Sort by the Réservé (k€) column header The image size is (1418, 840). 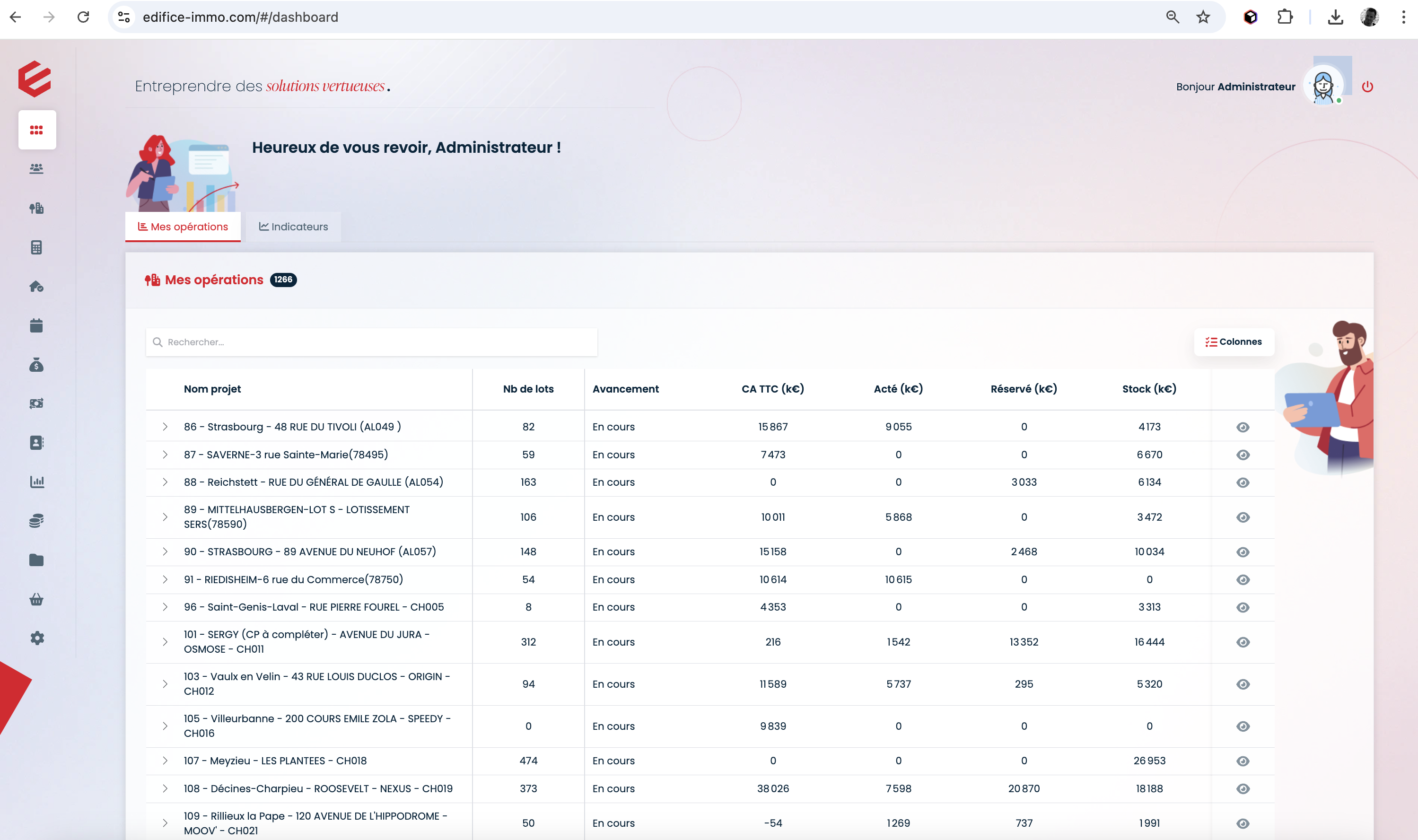(1024, 389)
